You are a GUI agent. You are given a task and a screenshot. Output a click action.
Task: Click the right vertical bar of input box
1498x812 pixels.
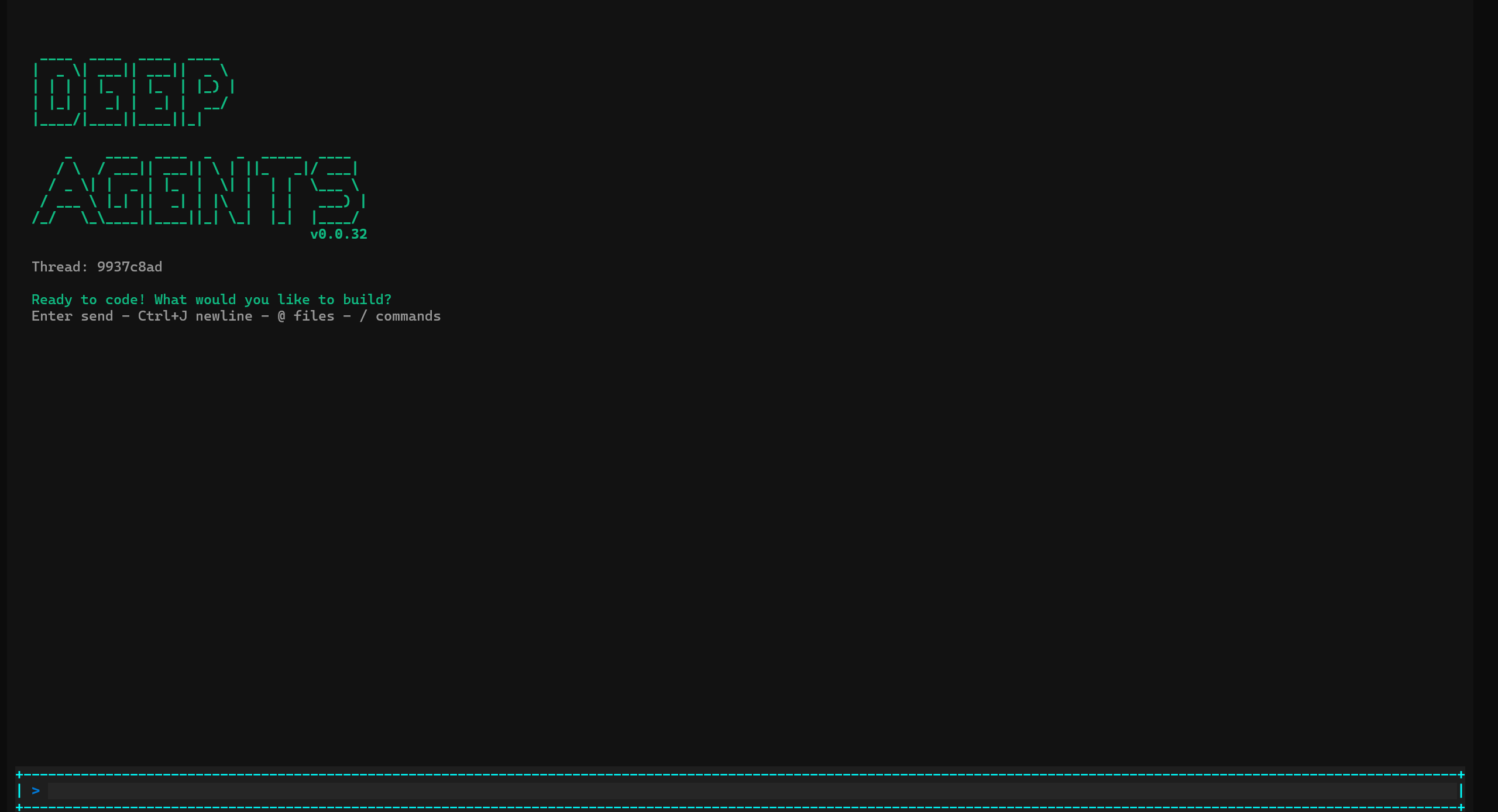[x=1461, y=791]
